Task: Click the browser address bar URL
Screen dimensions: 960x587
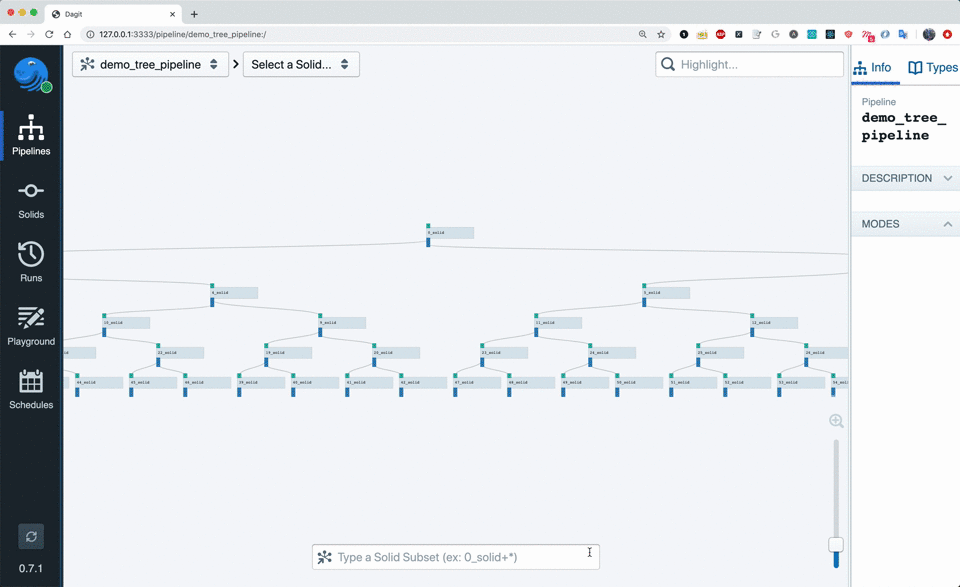Action: (x=182, y=34)
